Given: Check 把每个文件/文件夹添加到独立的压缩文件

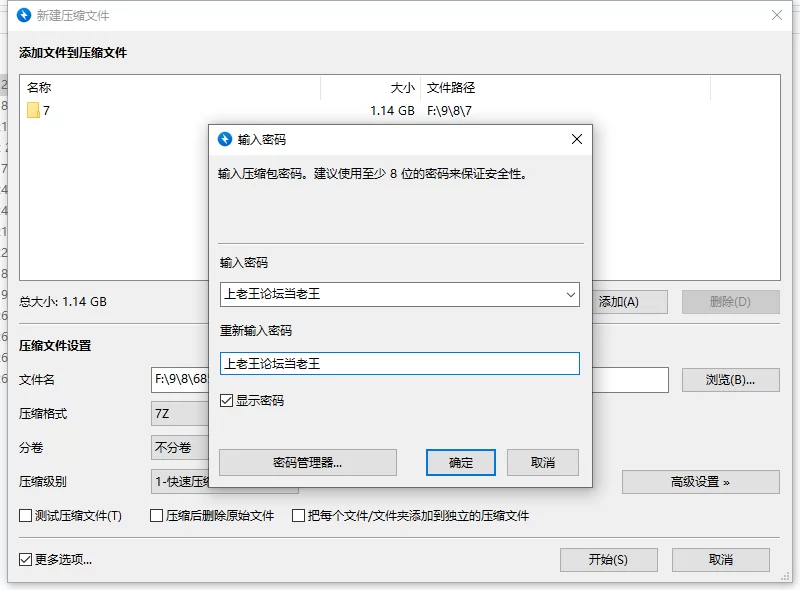Looking at the screenshot, I should [x=298, y=516].
